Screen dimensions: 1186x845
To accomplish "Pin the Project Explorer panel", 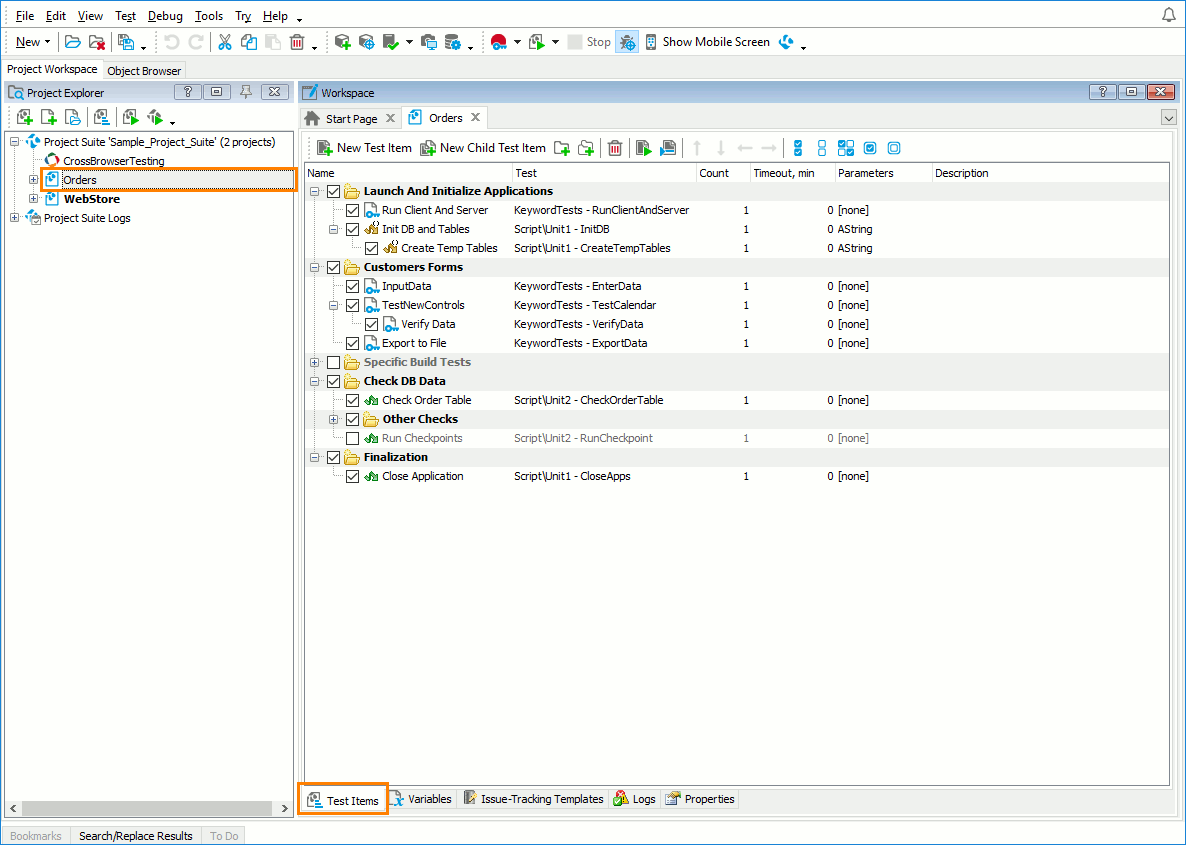I will pyautogui.click(x=245, y=92).
